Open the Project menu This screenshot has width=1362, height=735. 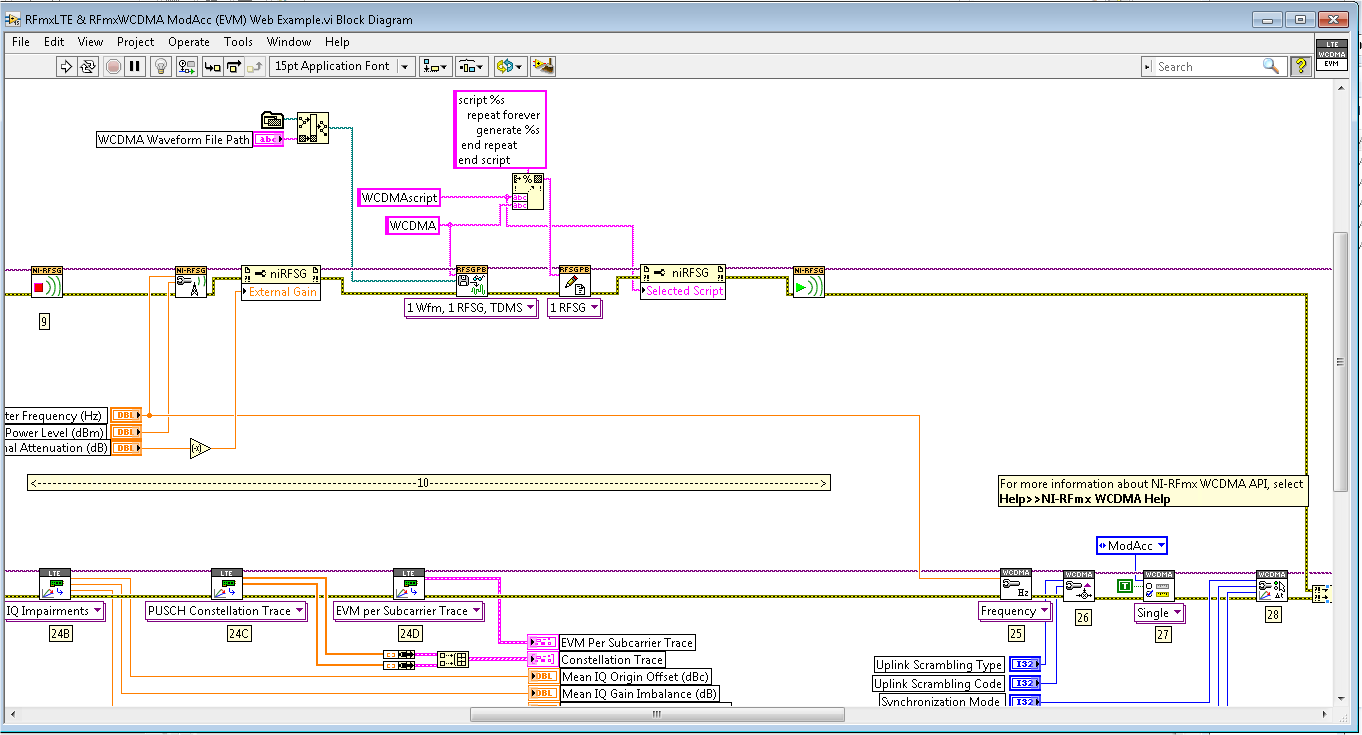(x=135, y=42)
